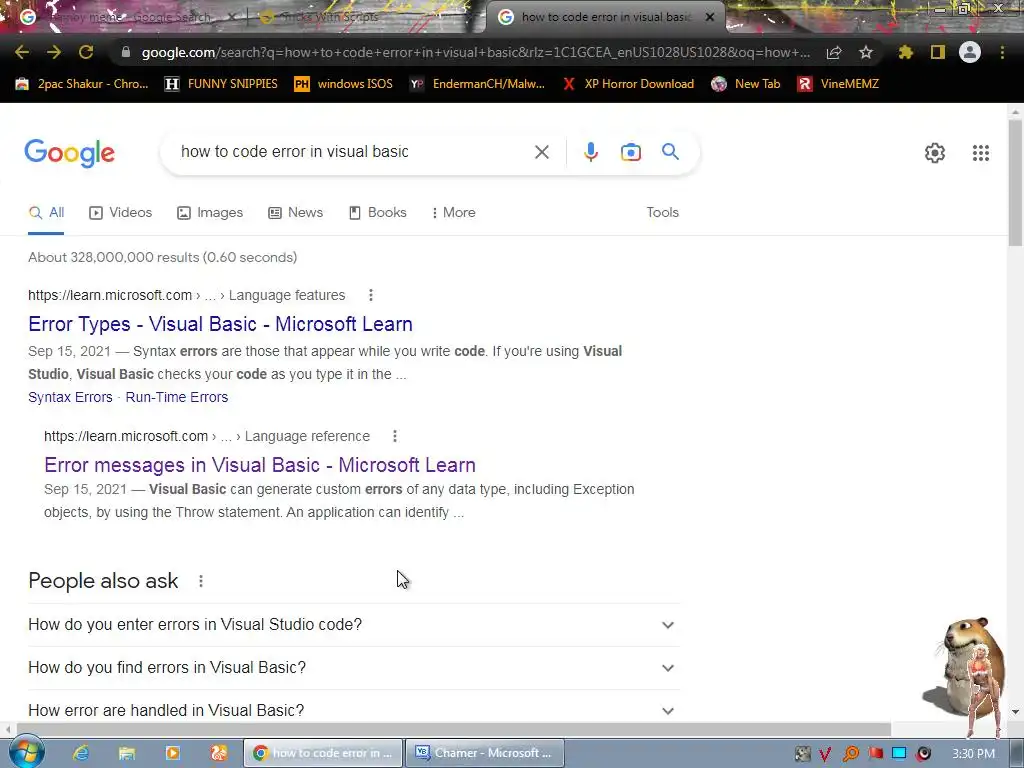Open the New Tab bookmark
Viewport: 1024px width, 768px height.
tap(746, 84)
